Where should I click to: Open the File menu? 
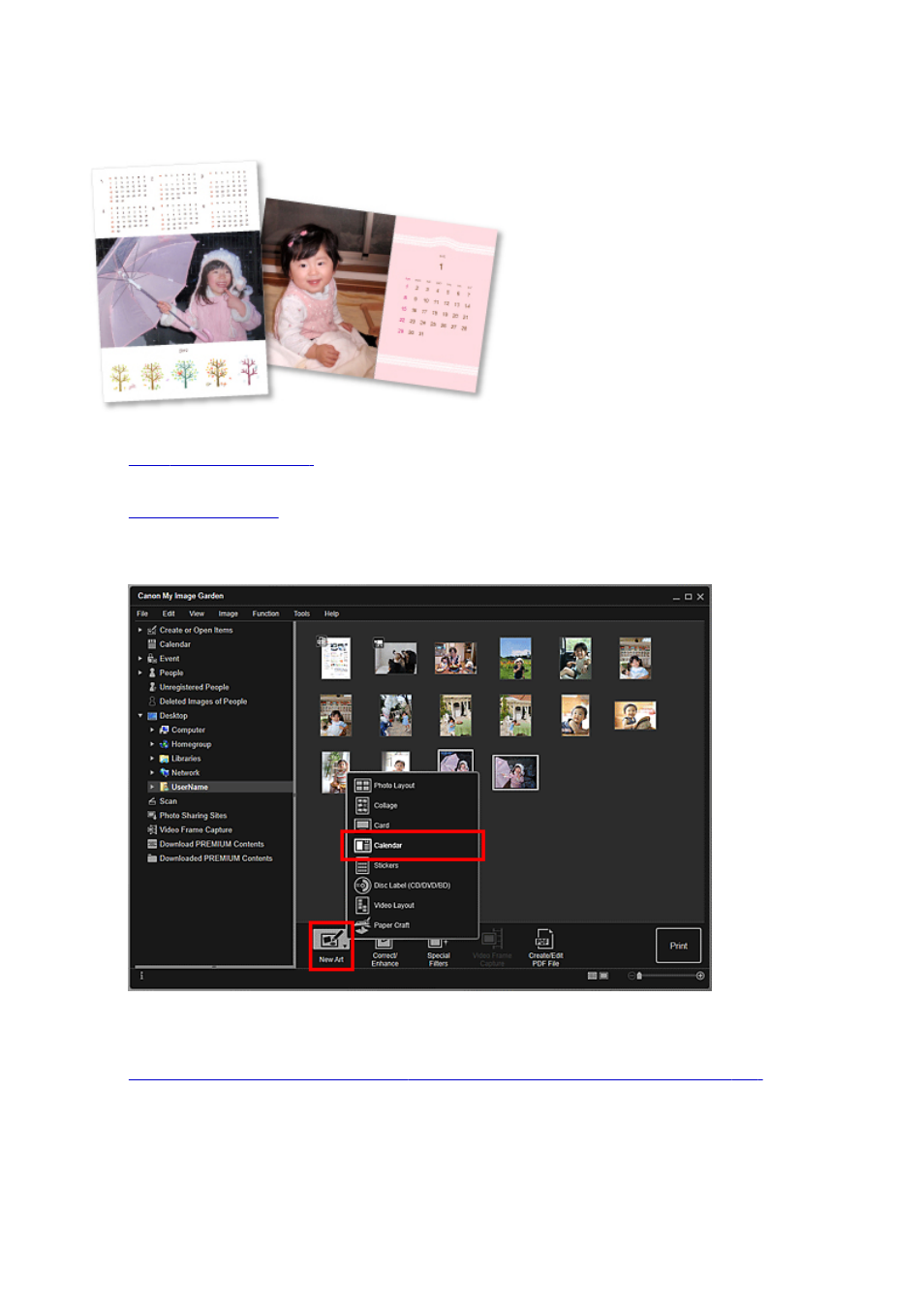click(142, 613)
